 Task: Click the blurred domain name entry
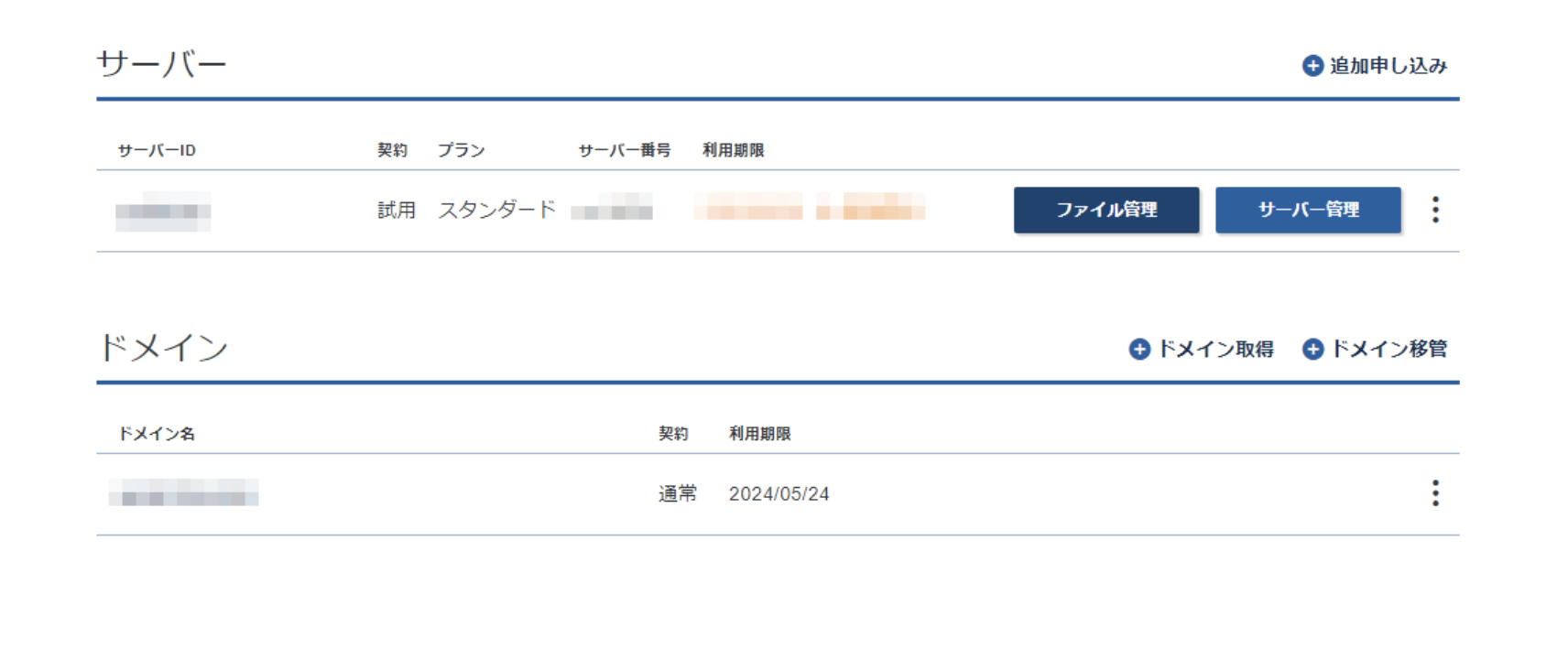pyautogui.click(x=183, y=493)
